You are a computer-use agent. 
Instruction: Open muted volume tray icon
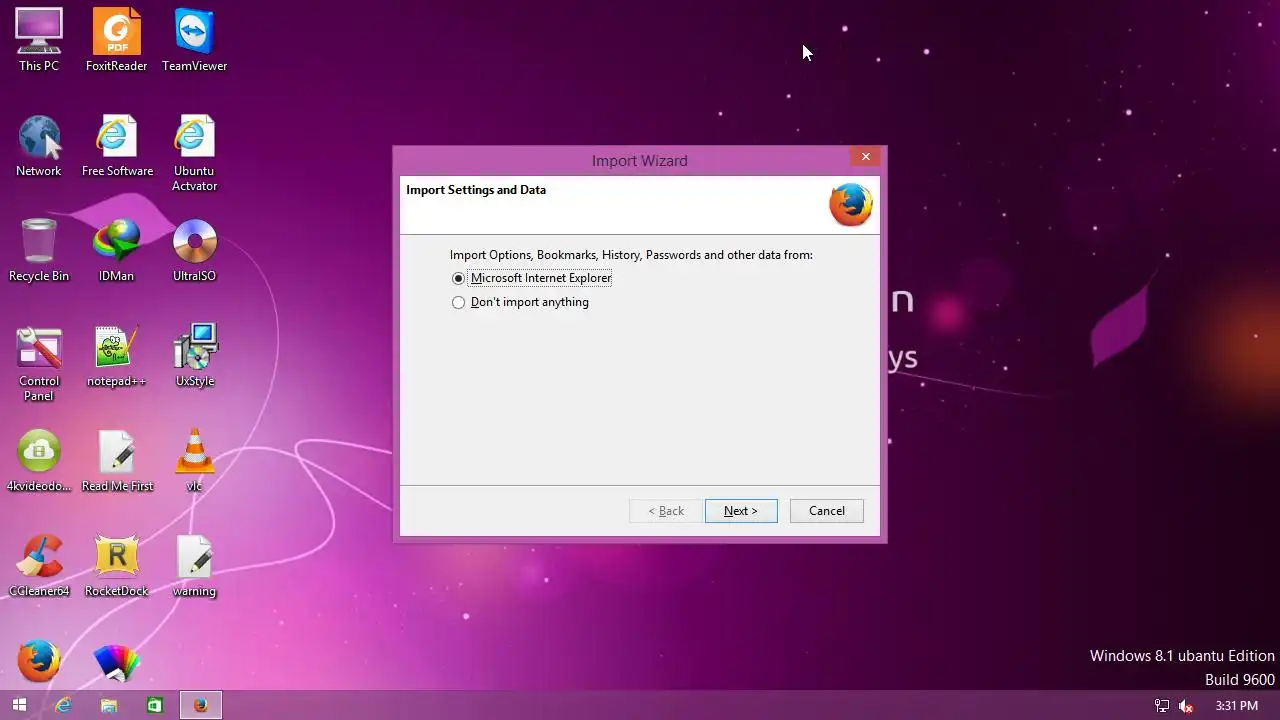click(x=1186, y=706)
